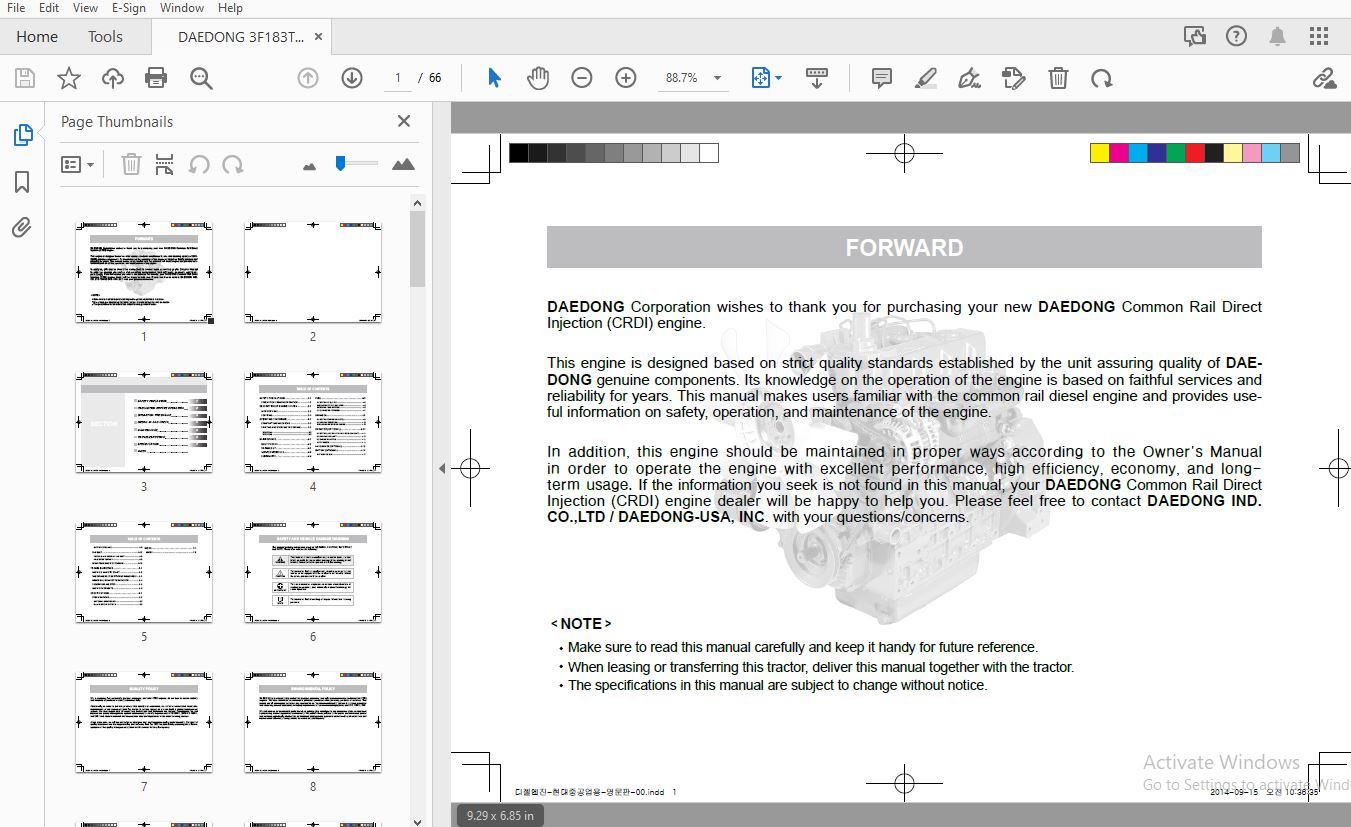The height and width of the screenshot is (827, 1351).
Task: Open thumbnail options dropdown menu
Action: pyautogui.click(x=78, y=164)
